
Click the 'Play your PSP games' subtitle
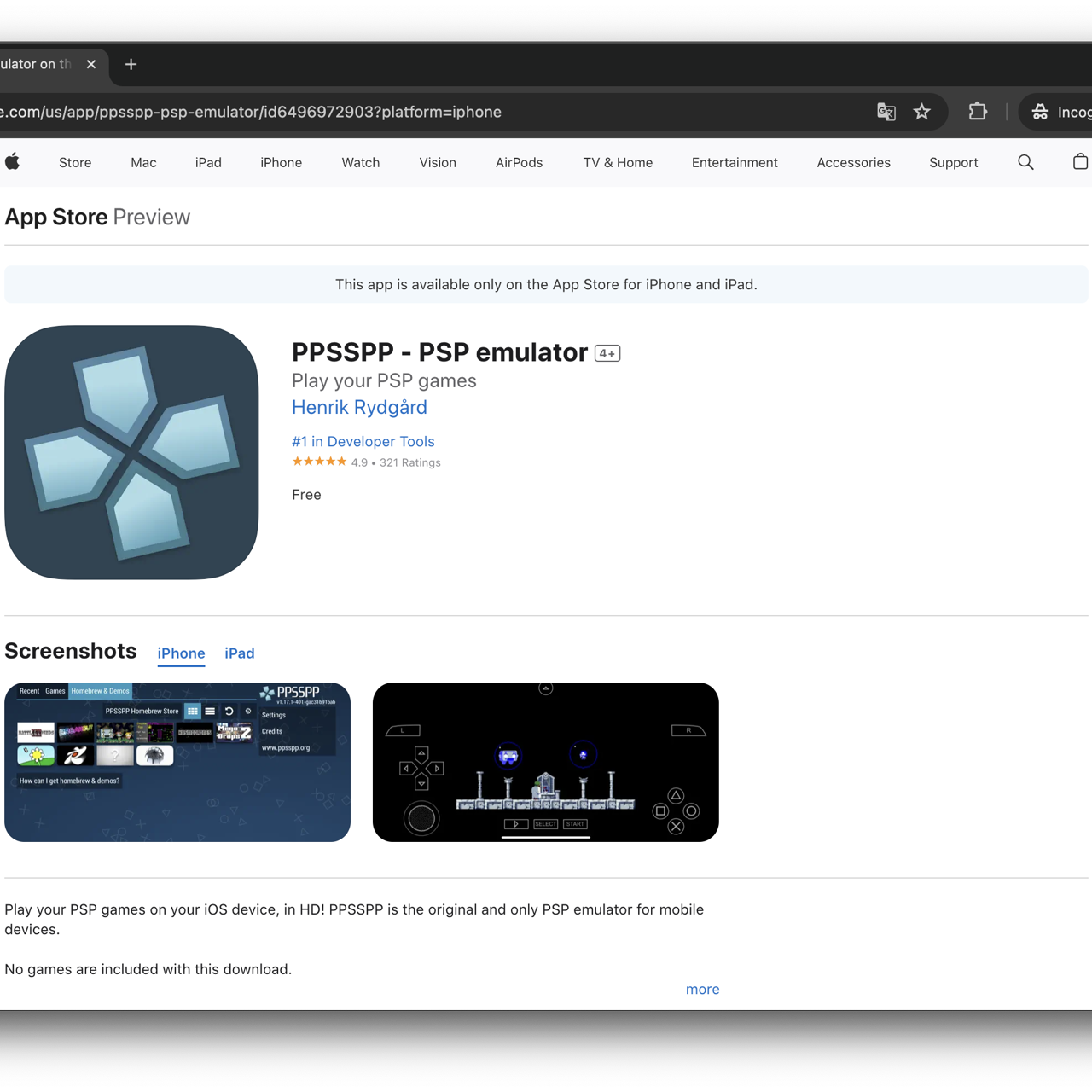(384, 380)
